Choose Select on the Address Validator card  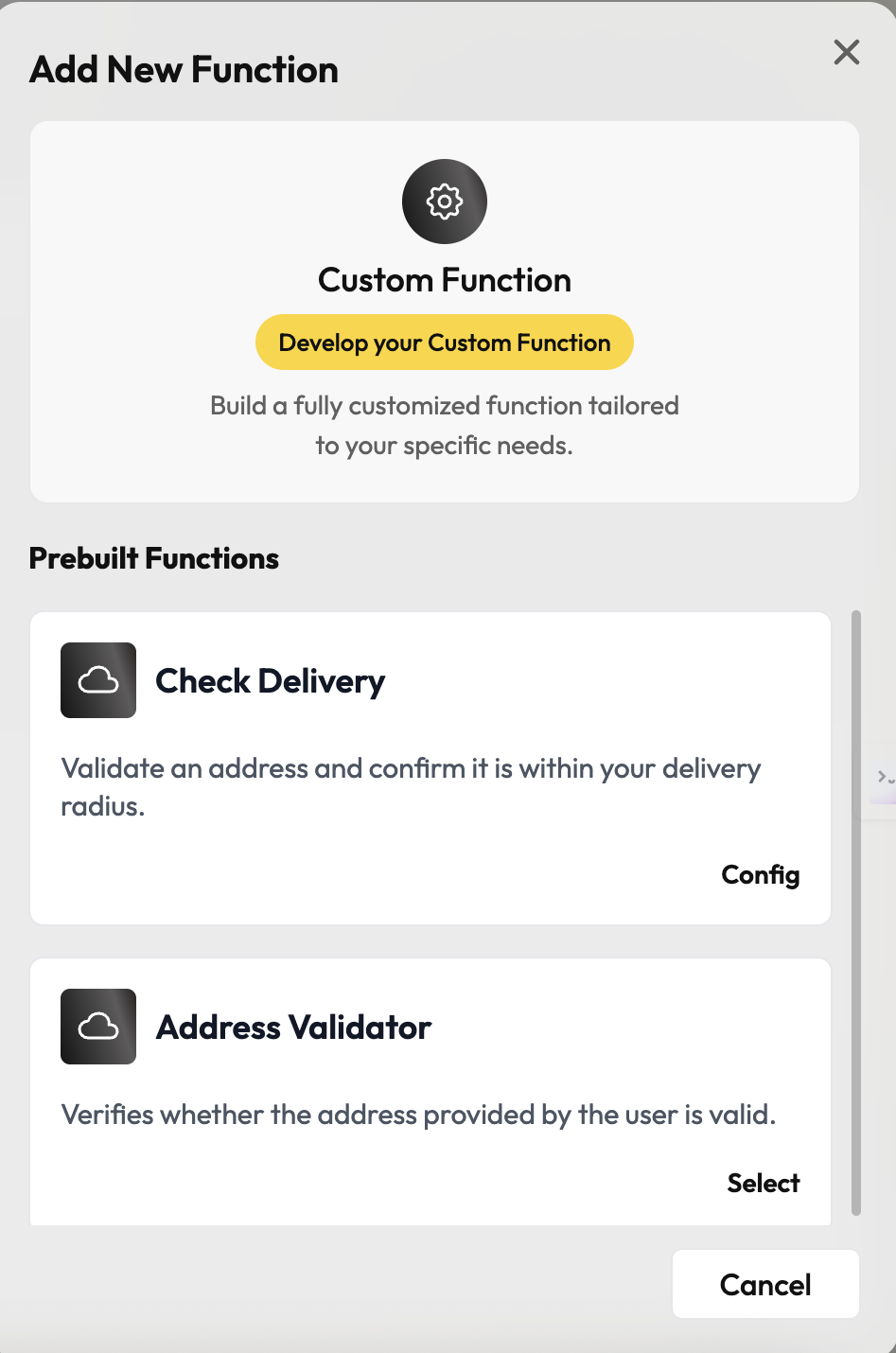coord(763,1183)
